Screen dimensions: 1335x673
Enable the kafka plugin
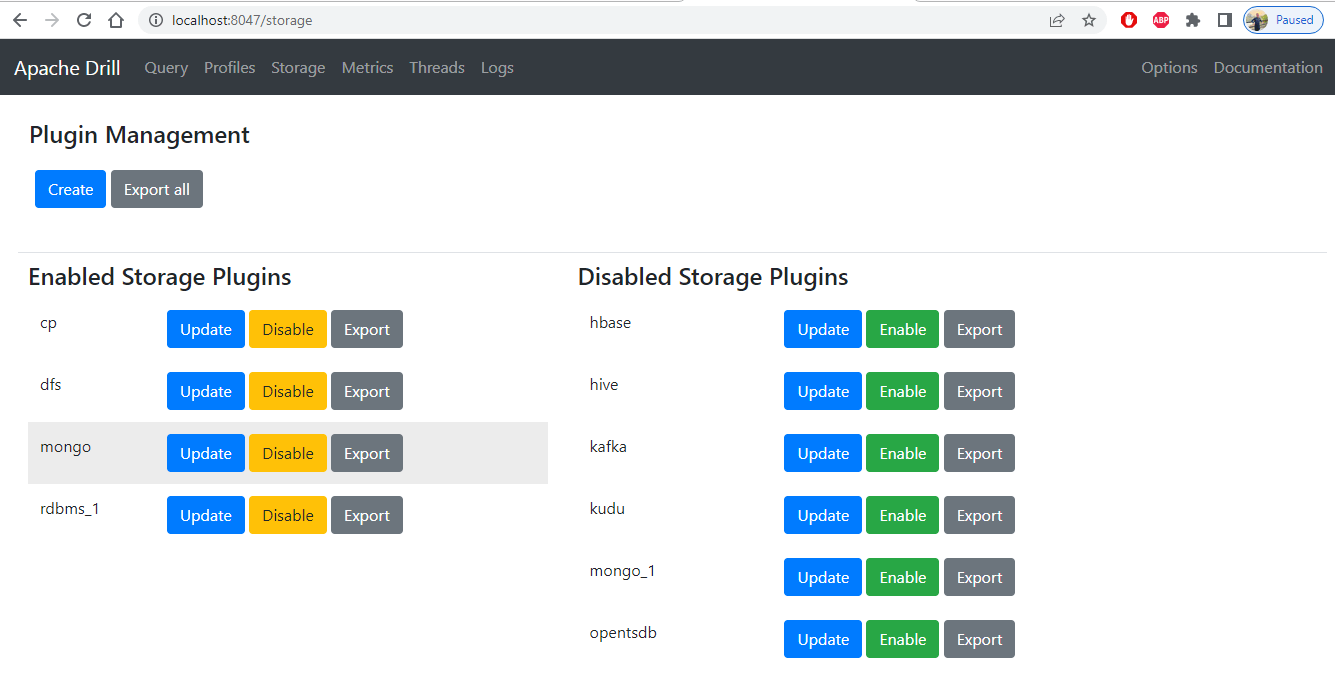point(903,453)
